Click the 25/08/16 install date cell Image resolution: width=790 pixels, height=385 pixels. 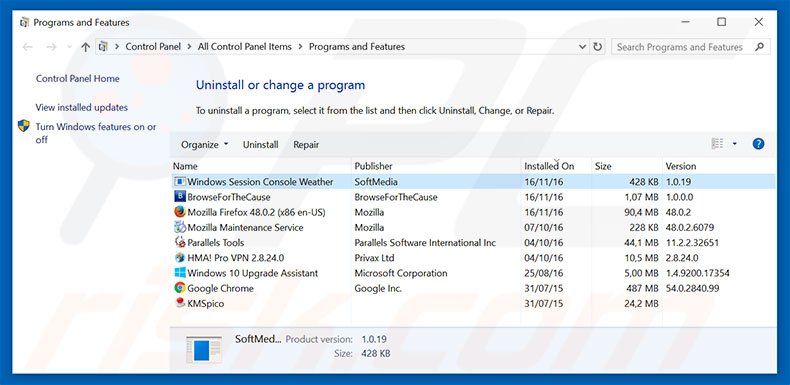544,273
